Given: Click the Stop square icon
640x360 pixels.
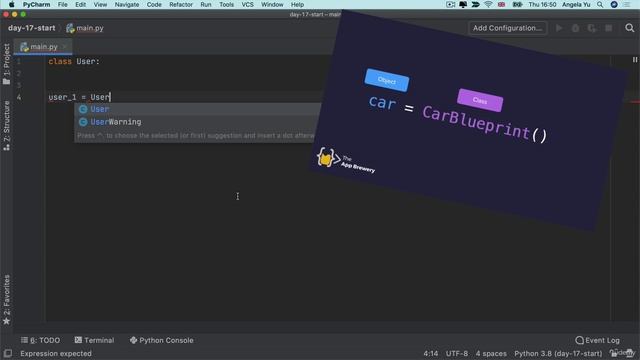Looking at the screenshot, I should 608,28.
